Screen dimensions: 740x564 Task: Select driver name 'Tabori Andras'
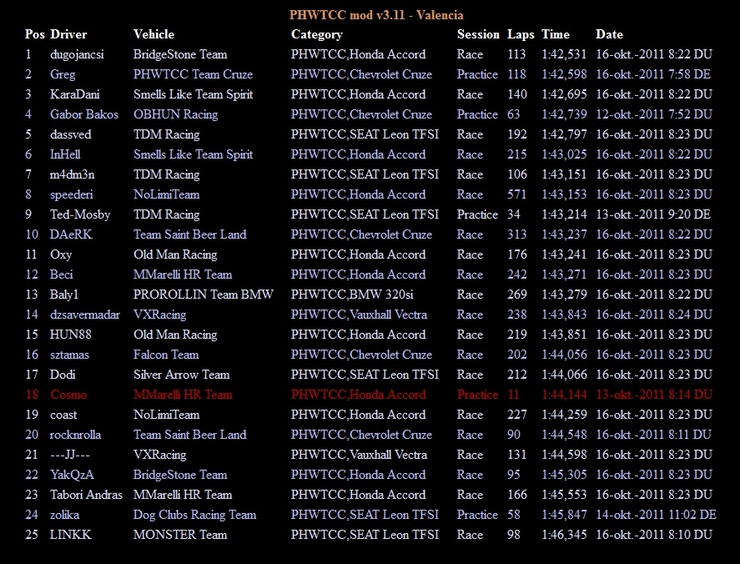tap(86, 495)
